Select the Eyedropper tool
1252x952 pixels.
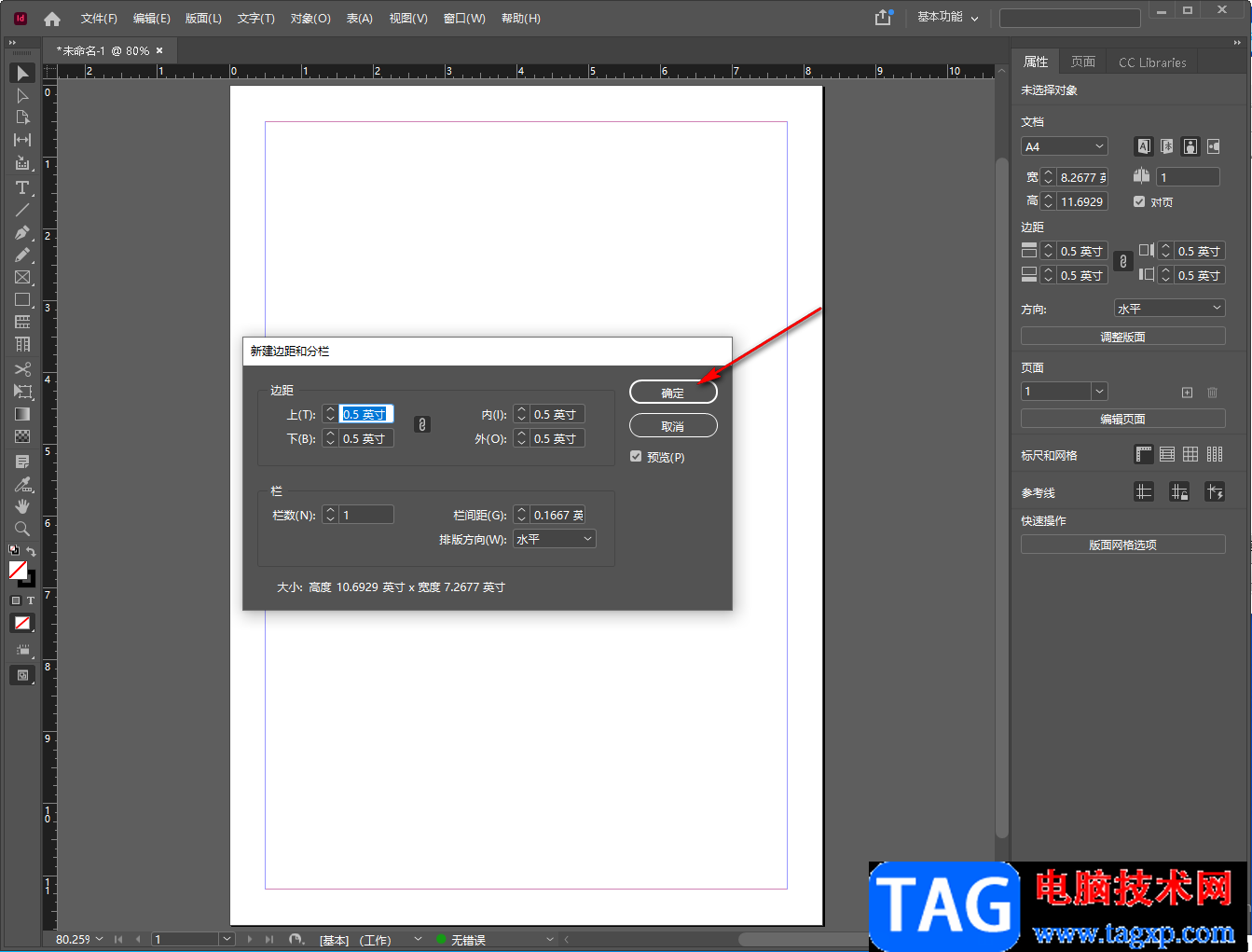tap(22, 484)
